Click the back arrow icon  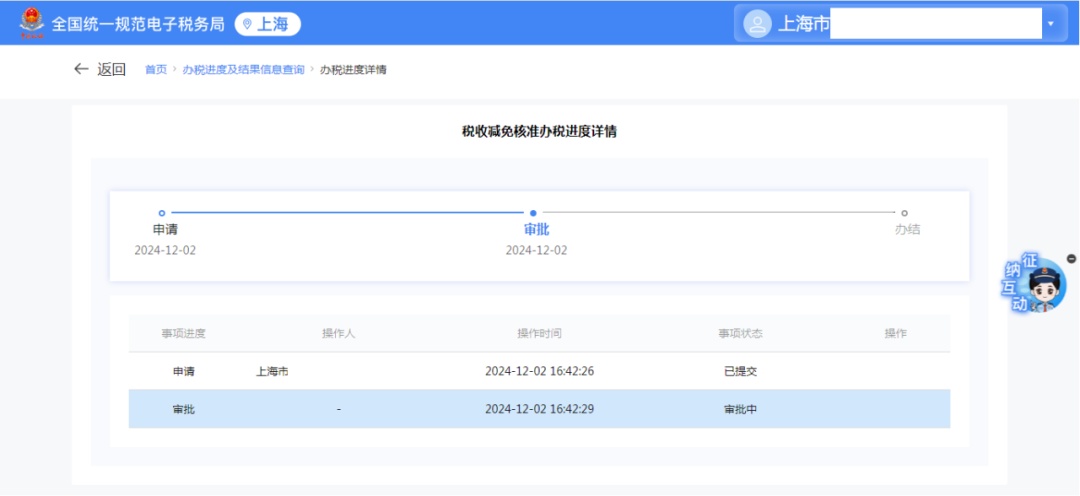[x=81, y=69]
